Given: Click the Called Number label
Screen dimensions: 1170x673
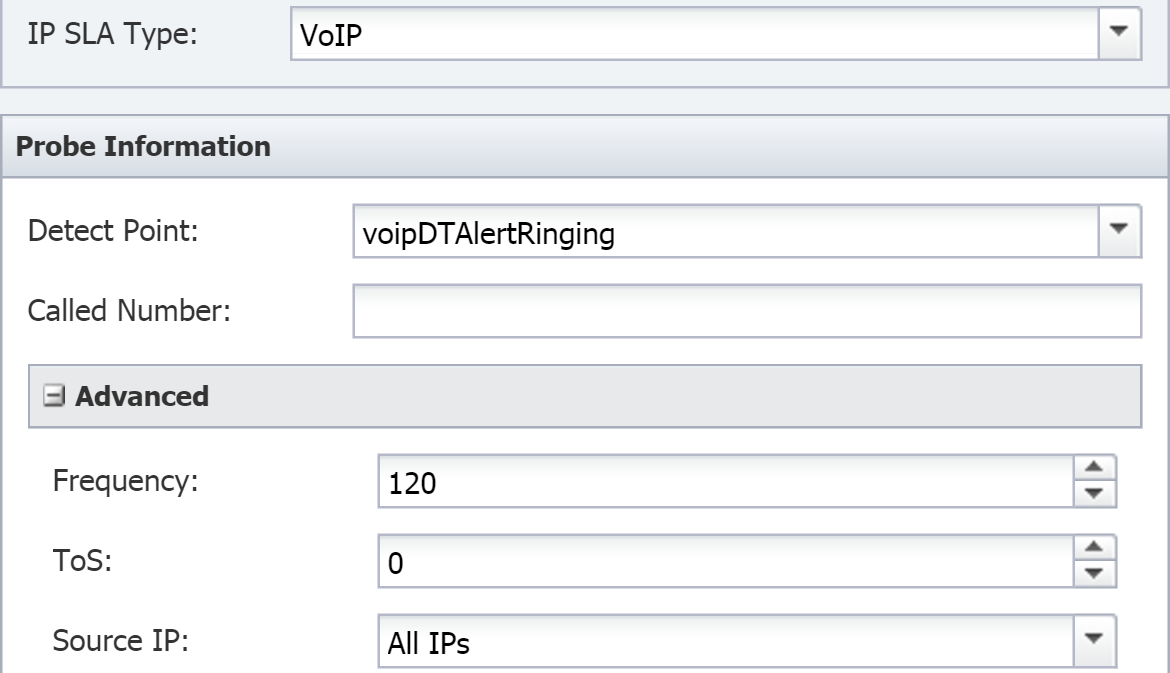Looking at the screenshot, I should [129, 310].
